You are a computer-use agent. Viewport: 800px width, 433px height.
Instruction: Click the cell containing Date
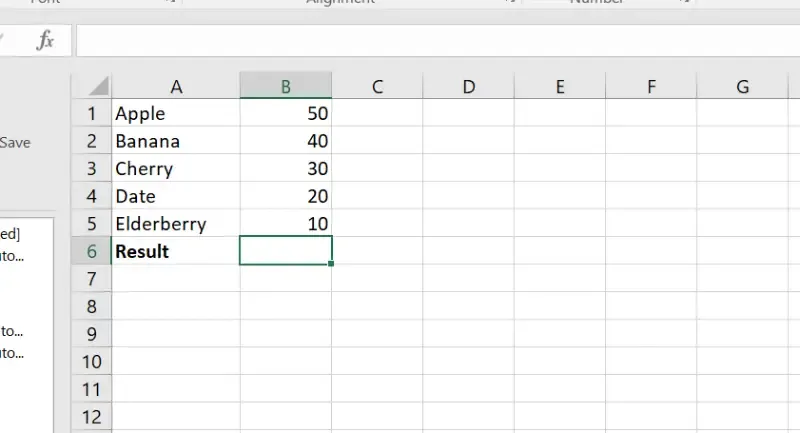pos(176,195)
